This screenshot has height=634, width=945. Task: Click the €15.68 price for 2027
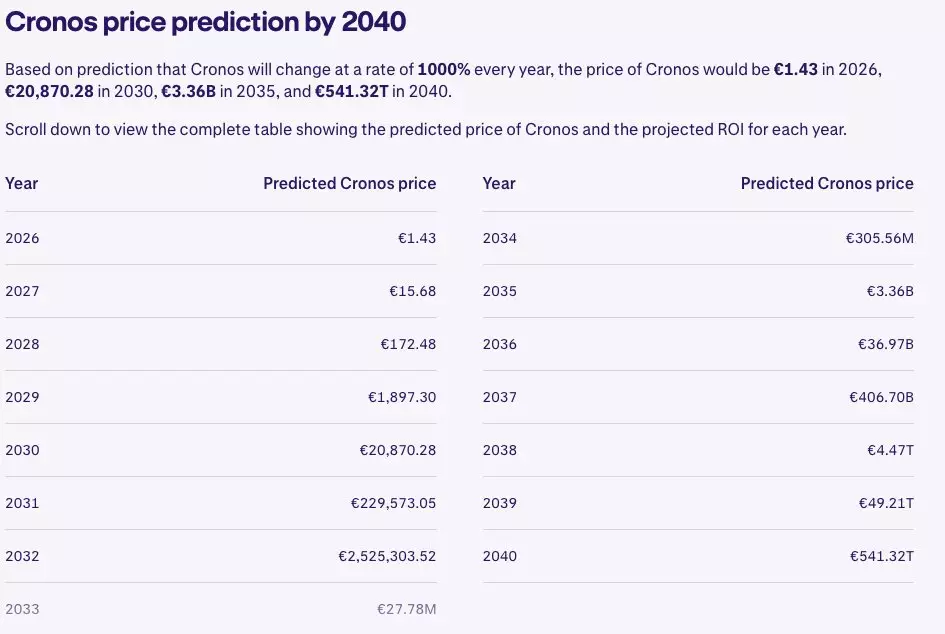412,291
